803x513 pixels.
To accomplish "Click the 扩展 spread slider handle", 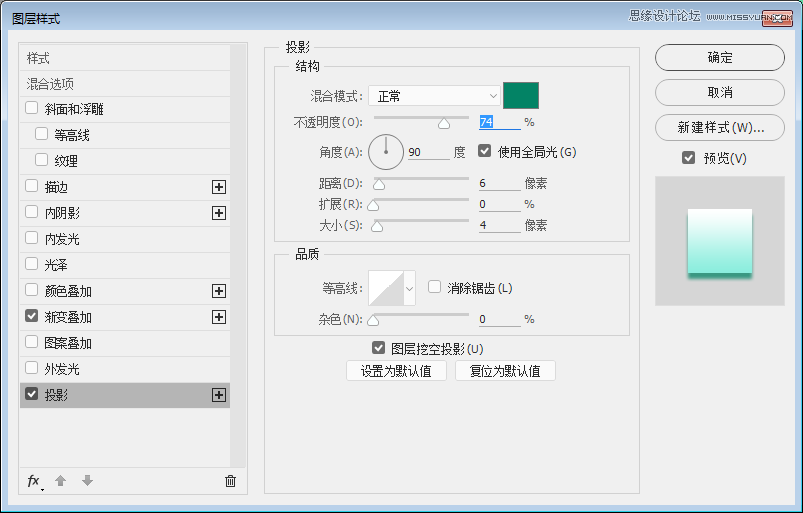I will (373, 205).
